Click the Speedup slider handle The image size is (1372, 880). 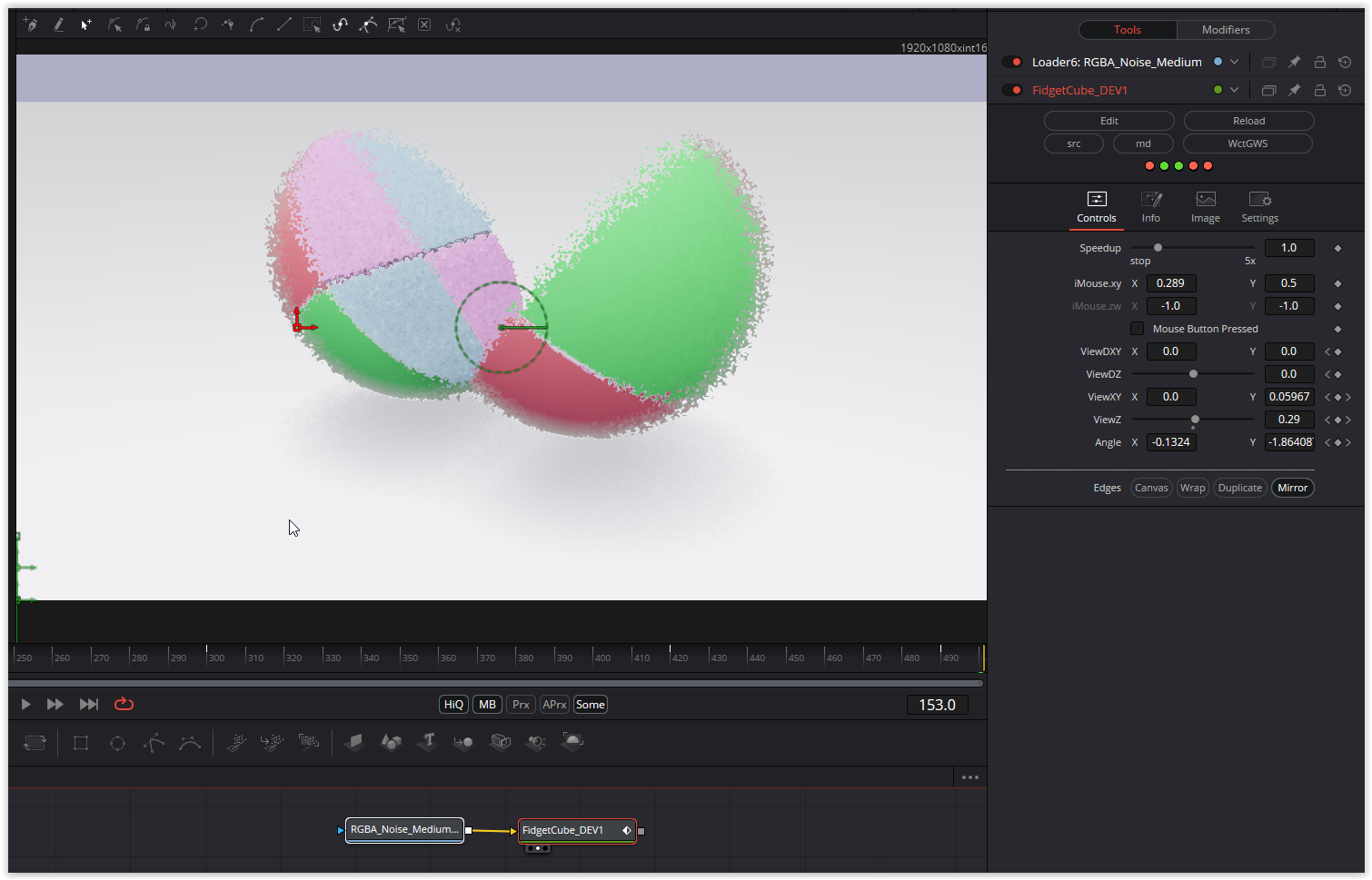pos(1158,247)
